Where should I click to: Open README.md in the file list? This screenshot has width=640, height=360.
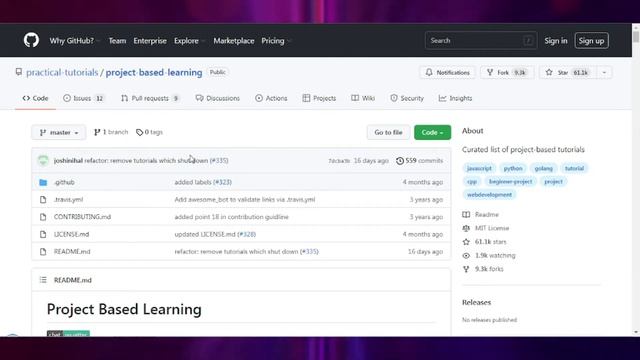click(72, 251)
